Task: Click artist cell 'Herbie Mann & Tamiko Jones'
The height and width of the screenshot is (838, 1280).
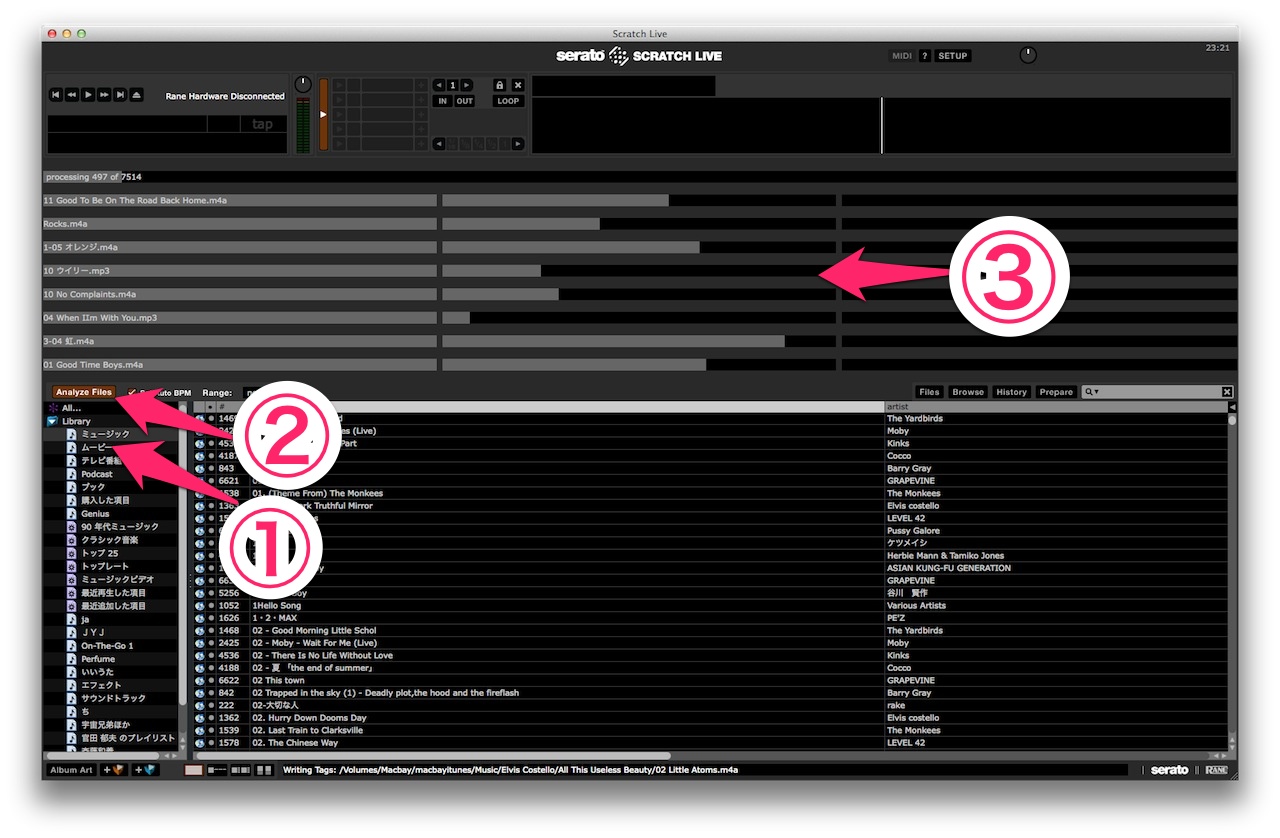Action: (x=945, y=555)
